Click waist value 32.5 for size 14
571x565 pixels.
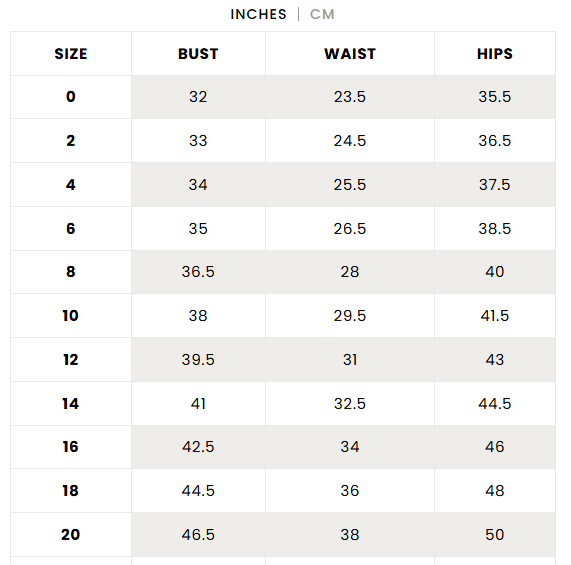tap(350, 404)
